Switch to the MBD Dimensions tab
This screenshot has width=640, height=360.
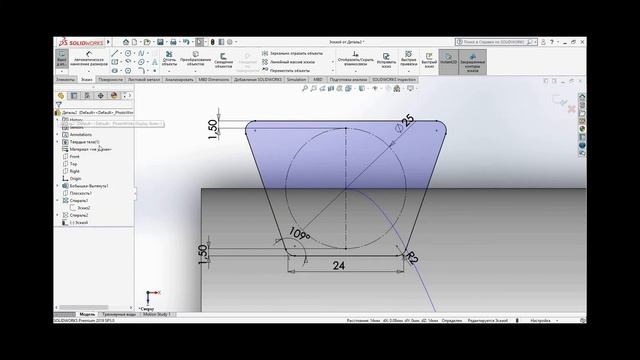214,80
